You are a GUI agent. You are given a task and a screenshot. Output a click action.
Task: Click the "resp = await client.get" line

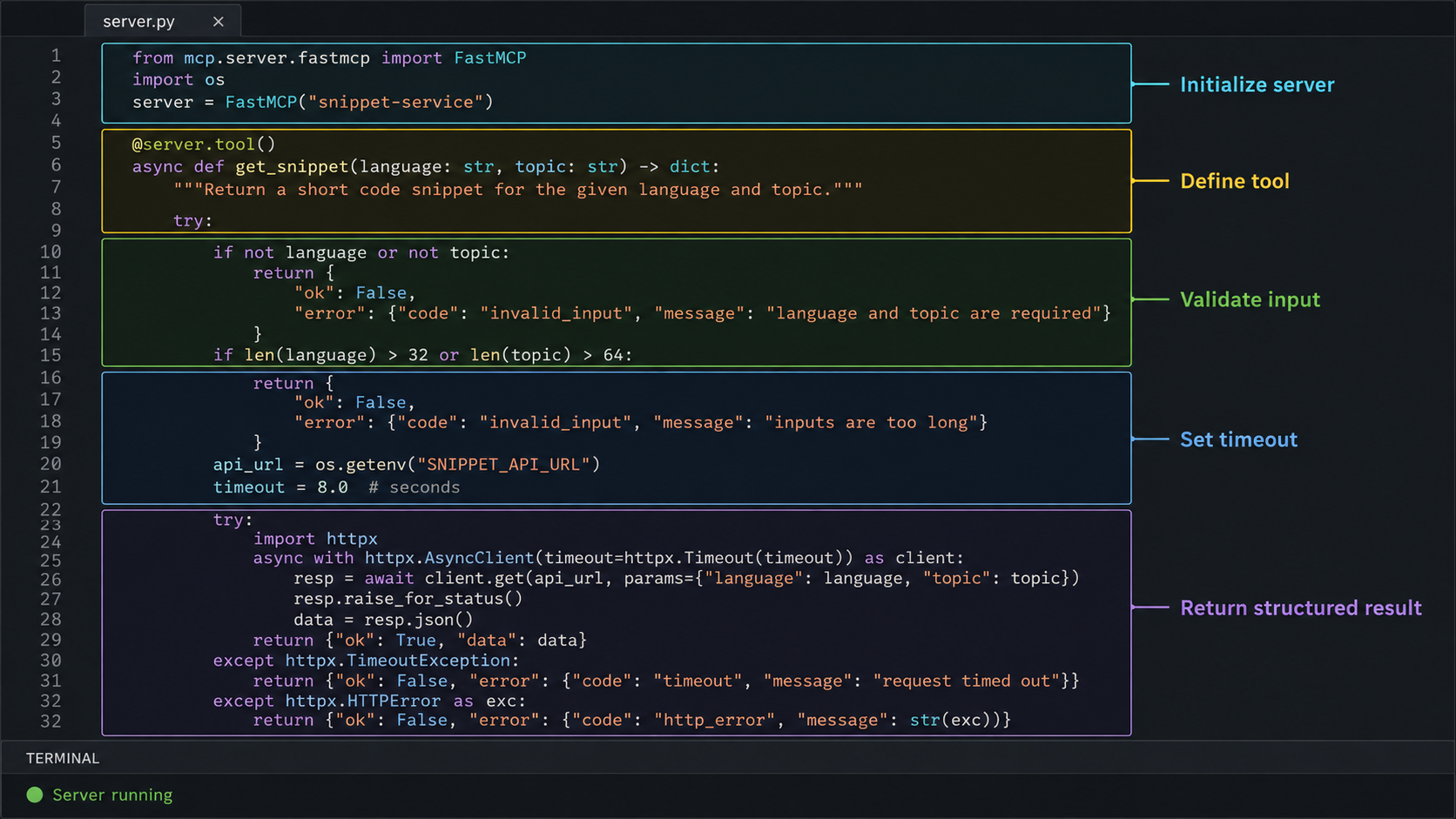(687, 578)
